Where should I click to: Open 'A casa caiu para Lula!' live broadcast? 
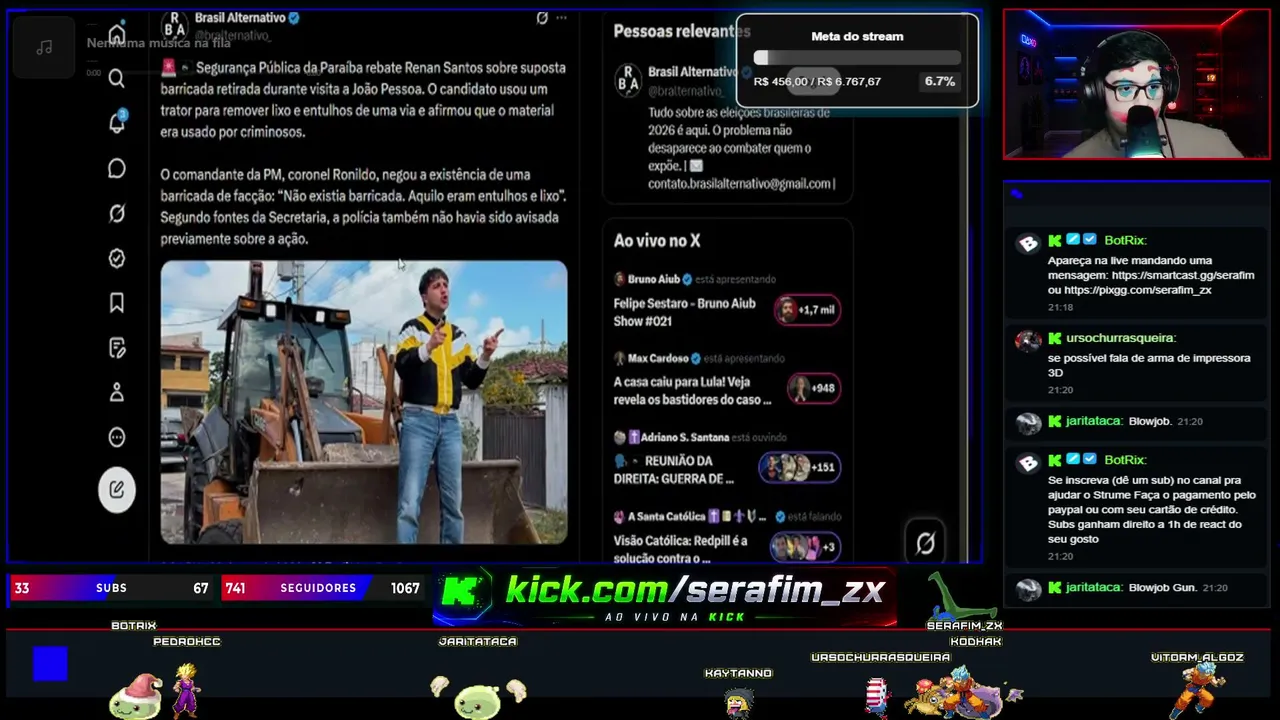pos(693,391)
